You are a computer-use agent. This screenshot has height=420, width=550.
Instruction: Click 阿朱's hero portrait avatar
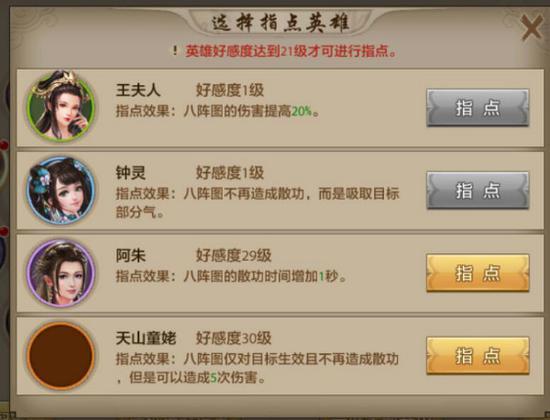61,273
